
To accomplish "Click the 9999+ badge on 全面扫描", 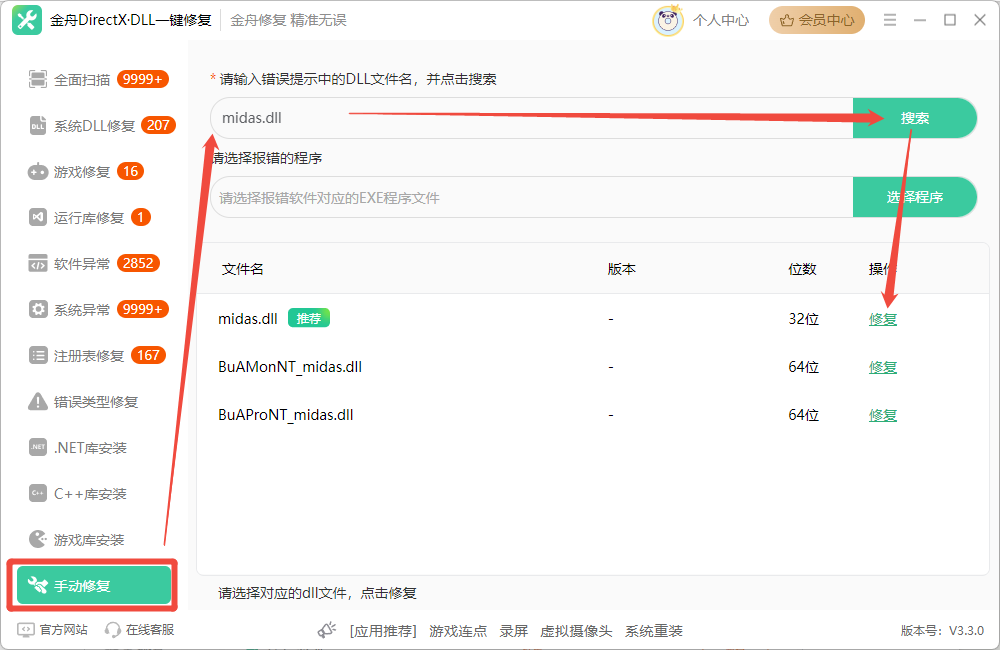I will (x=143, y=79).
